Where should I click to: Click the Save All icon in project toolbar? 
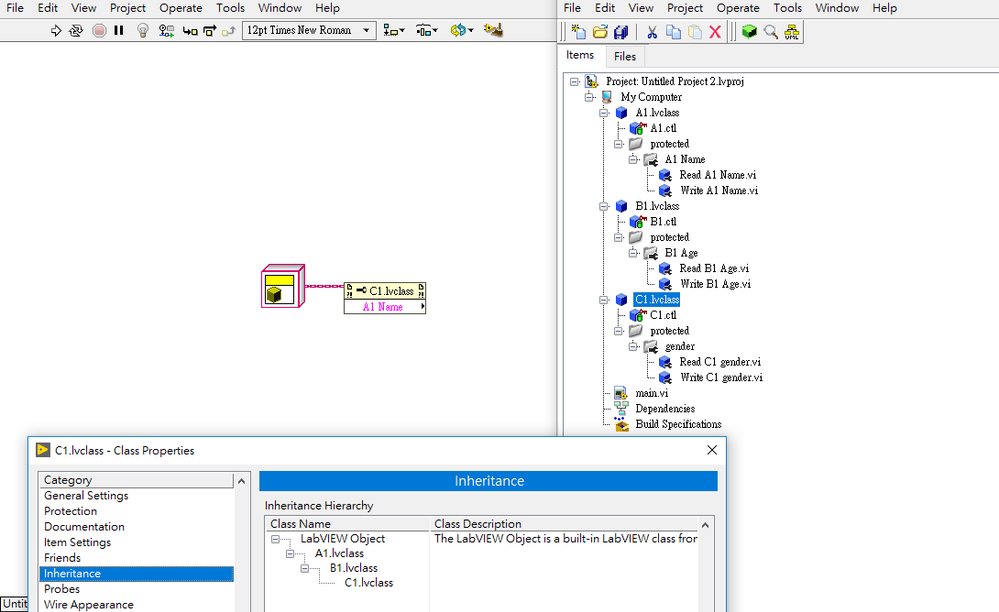[621, 32]
